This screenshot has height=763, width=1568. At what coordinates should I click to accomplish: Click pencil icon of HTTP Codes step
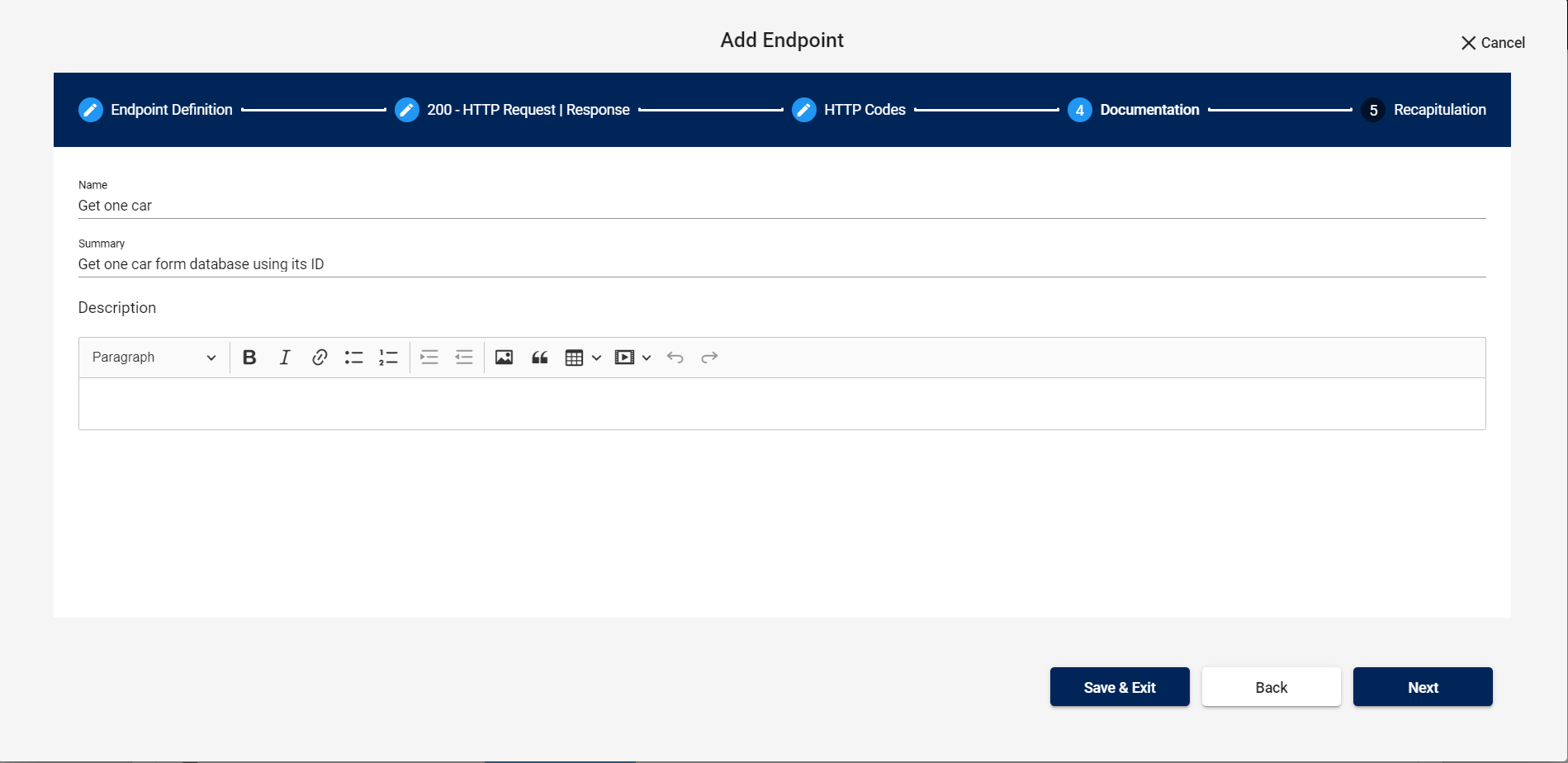[804, 110]
